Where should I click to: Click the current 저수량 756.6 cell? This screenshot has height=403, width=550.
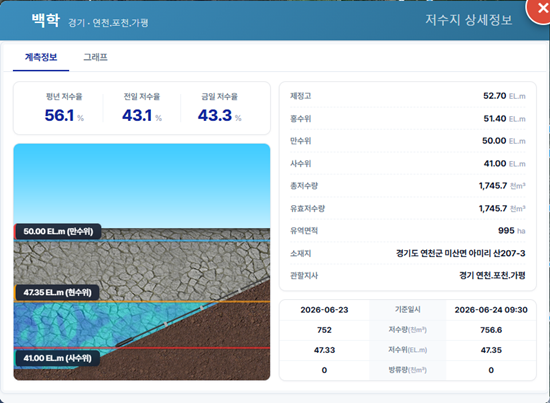tap(491, 330)
